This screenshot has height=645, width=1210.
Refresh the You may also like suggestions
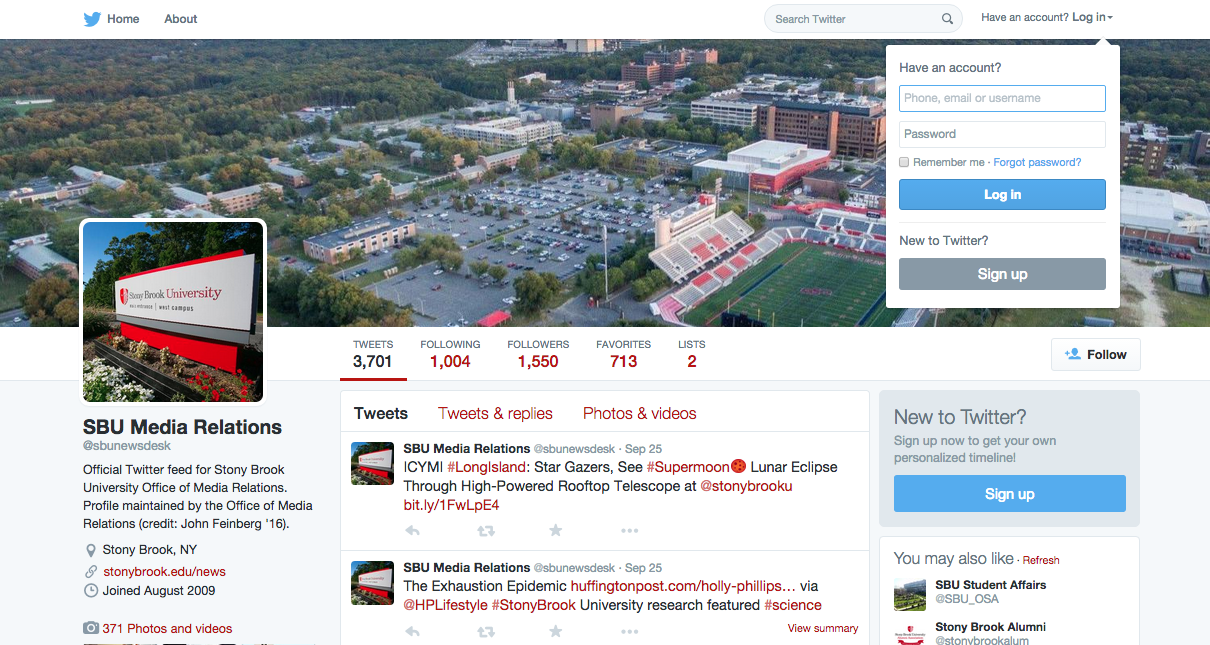pos(1041,560)
